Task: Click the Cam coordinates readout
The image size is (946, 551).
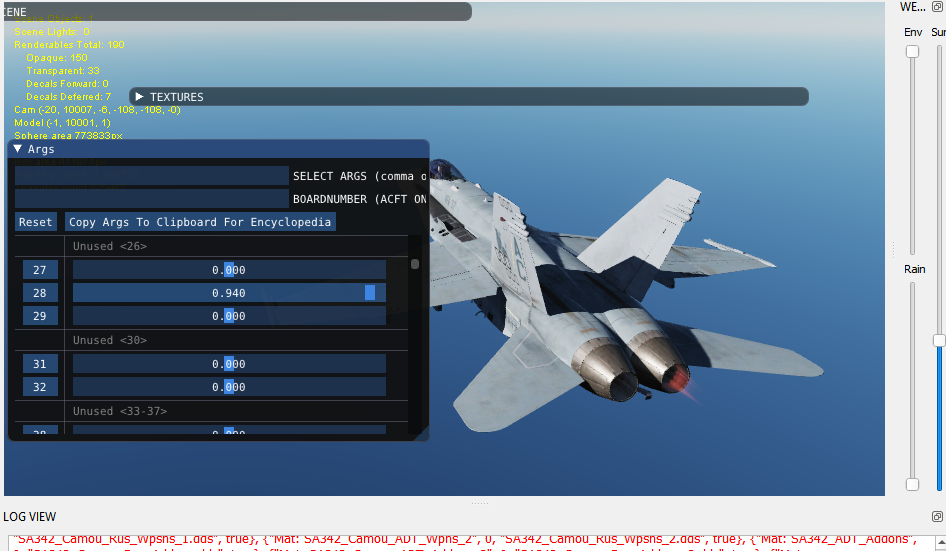Action: coord(97,110)
